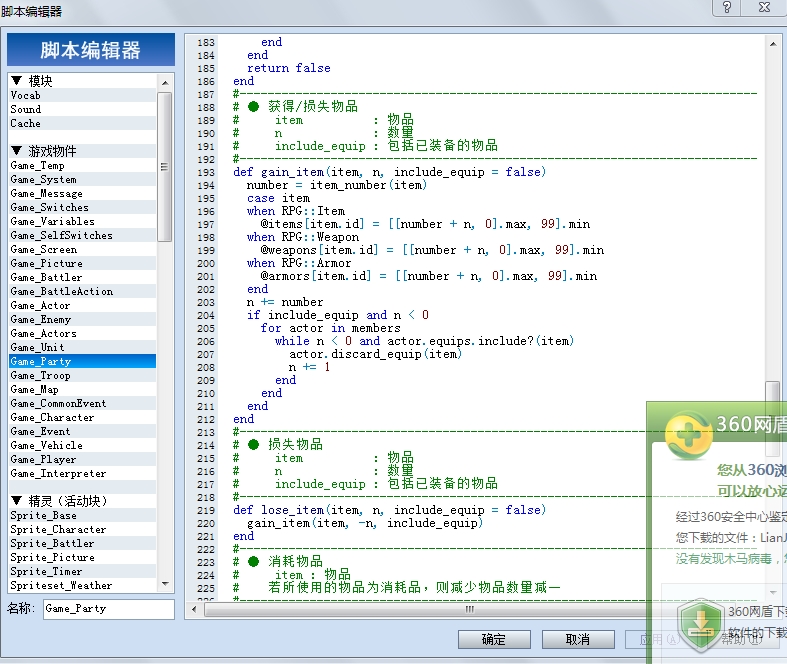This screenshot has width=787, height=664.
Task: Open the Game_Switches script
Action: pos(82,207)
